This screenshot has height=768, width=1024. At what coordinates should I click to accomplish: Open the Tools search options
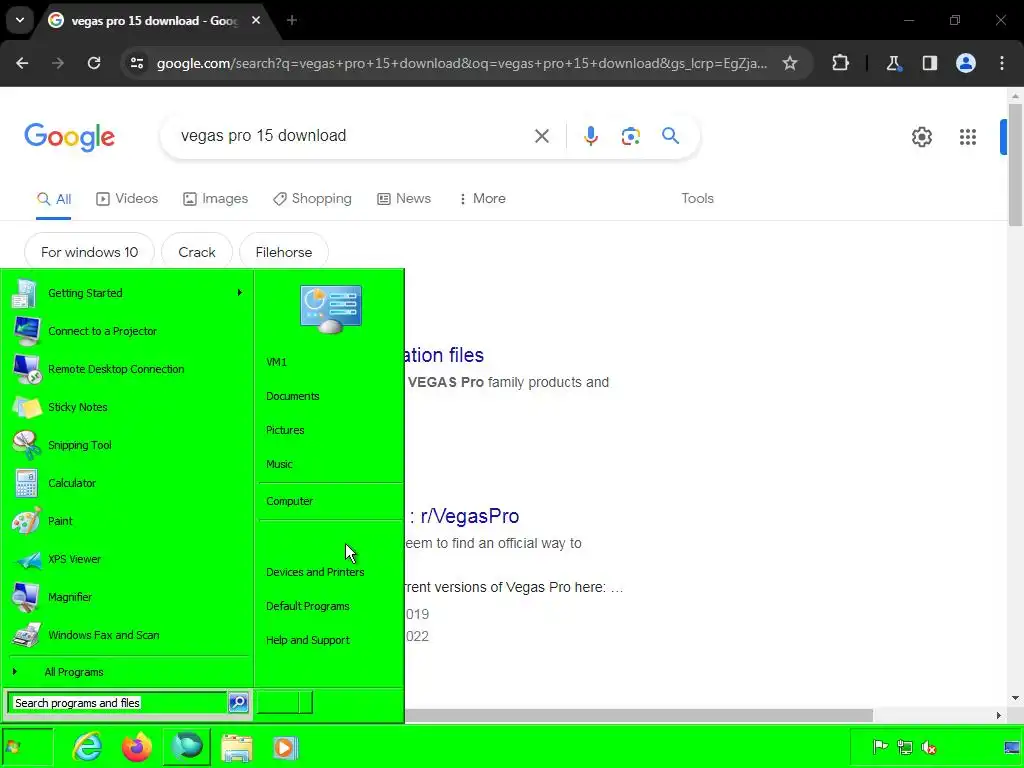[x=697, y=199]
